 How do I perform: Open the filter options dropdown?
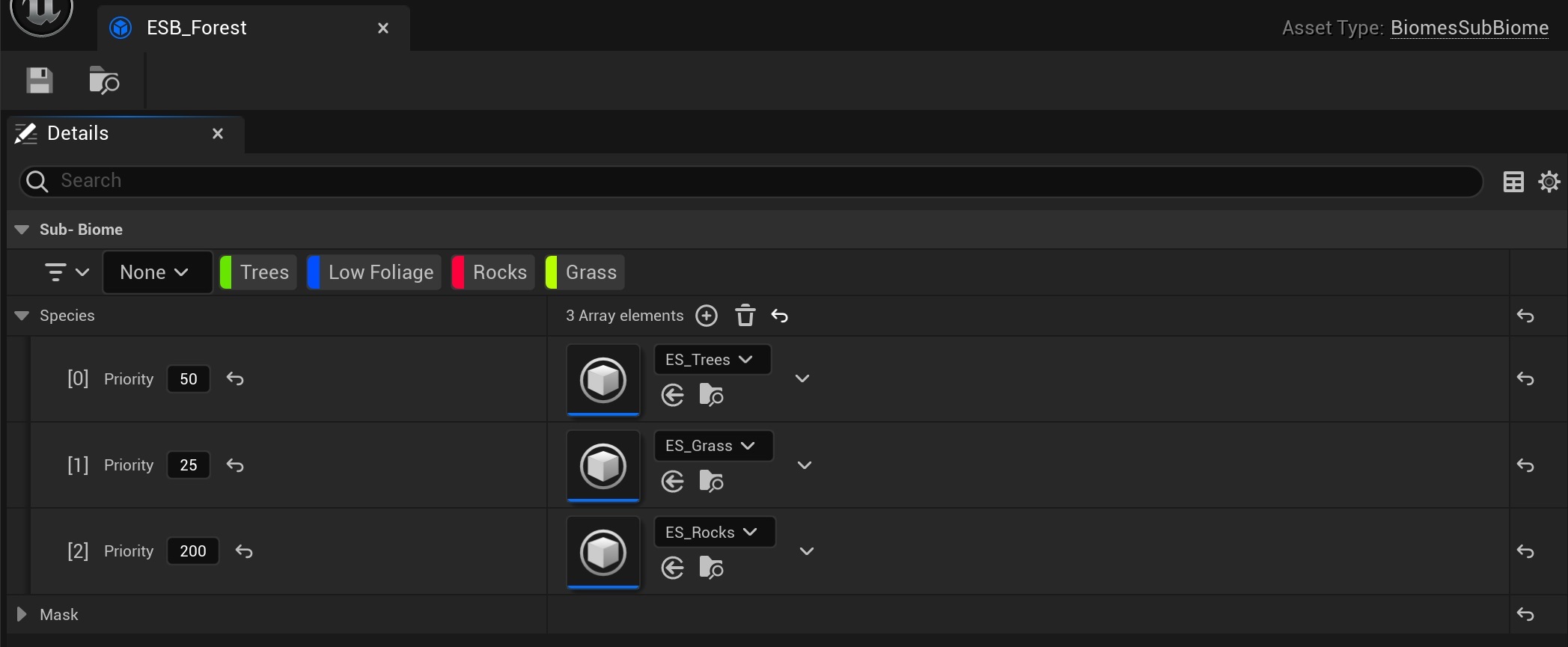(67, 272)
